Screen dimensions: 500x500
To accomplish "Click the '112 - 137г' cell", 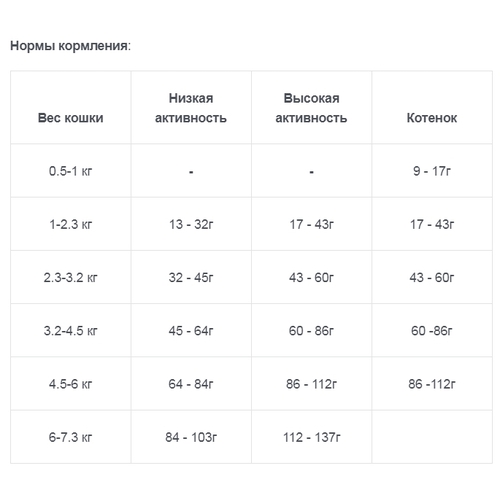I will click(x=311, y=437).
